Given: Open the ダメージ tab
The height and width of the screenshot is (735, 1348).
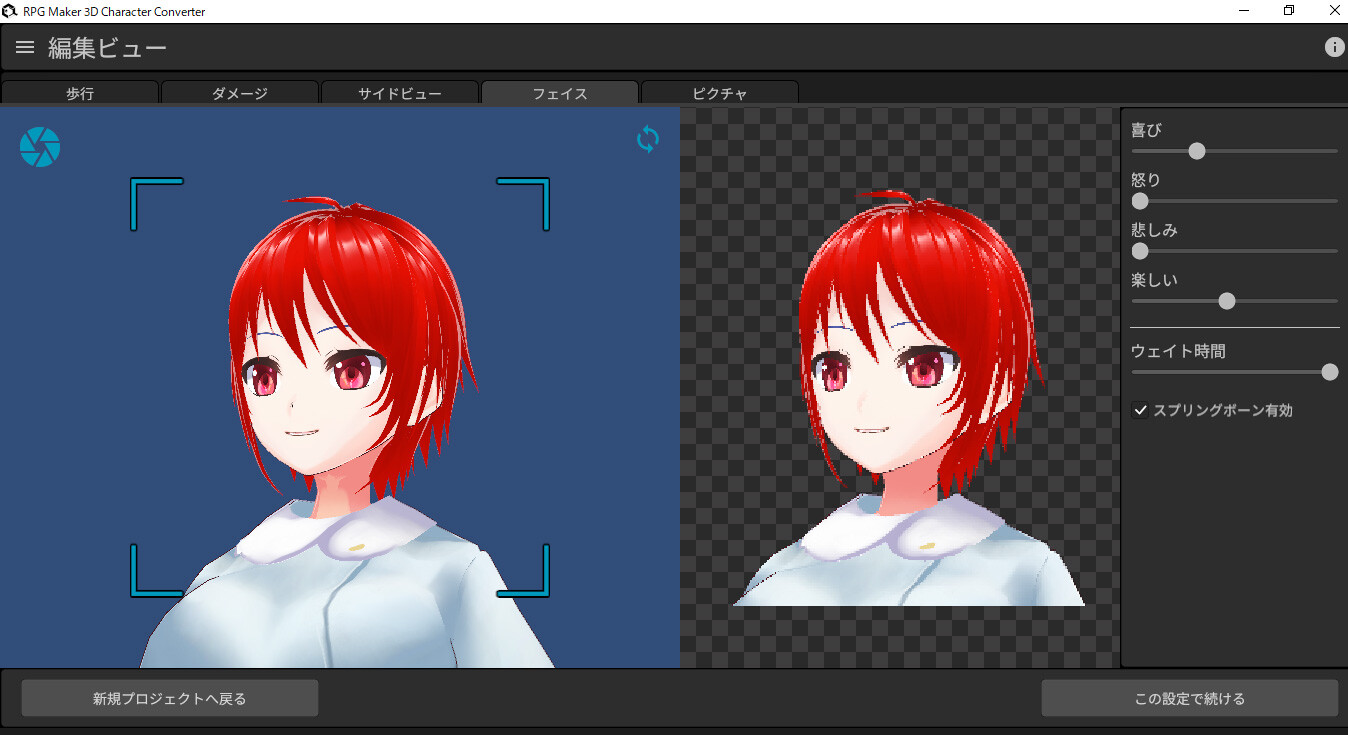Looking at the screenshot, I should 239,93.
